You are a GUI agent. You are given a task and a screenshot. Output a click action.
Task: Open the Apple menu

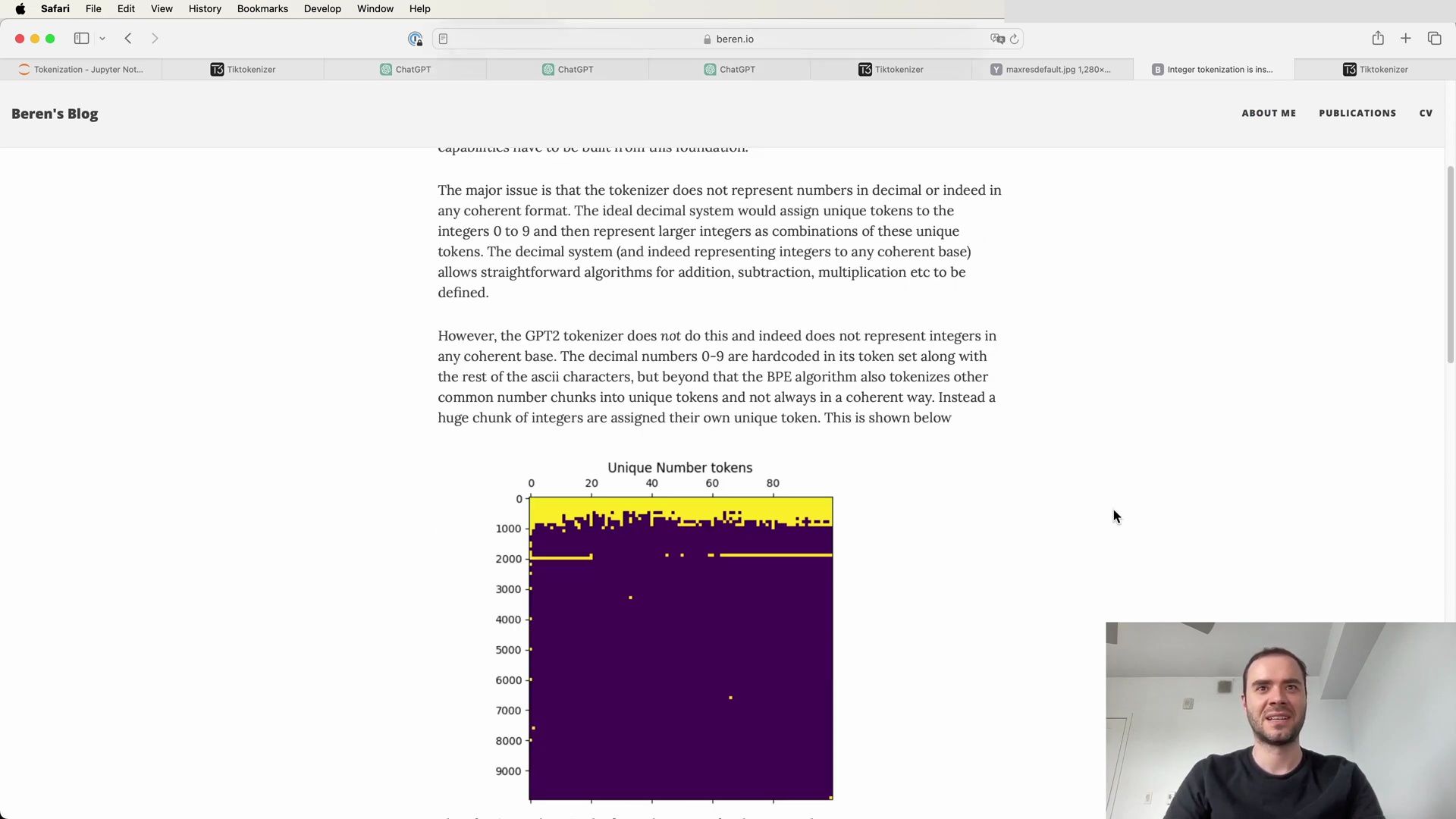pos(20,9)
